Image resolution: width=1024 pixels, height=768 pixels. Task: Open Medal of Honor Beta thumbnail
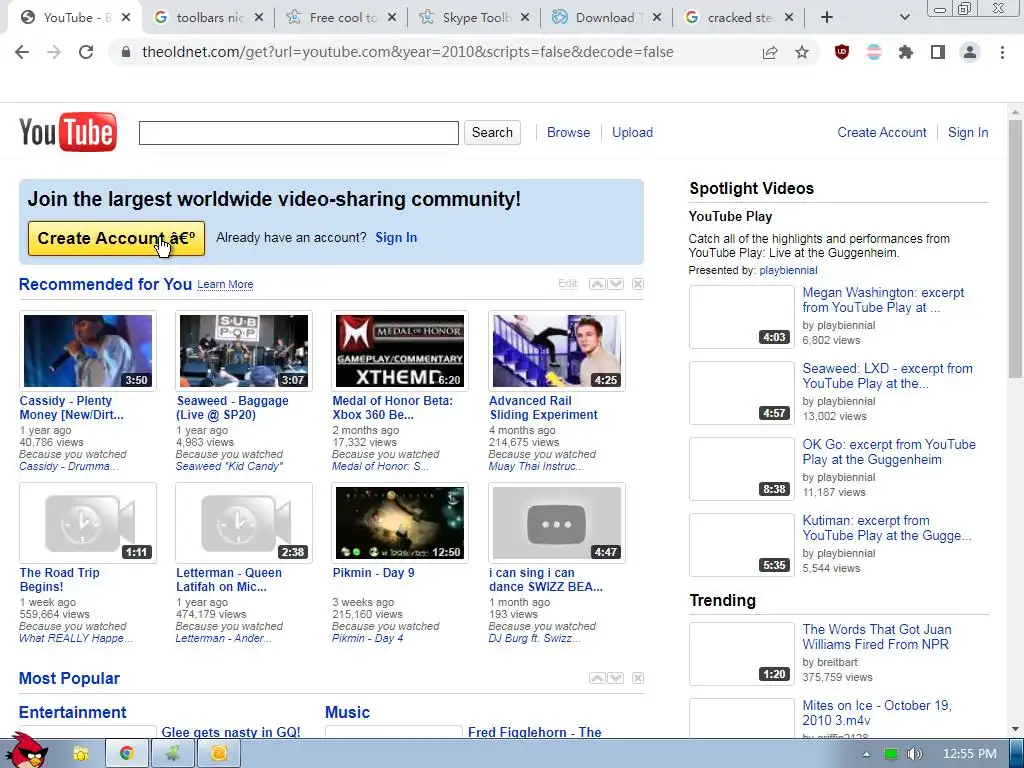(x=400, y=351)
